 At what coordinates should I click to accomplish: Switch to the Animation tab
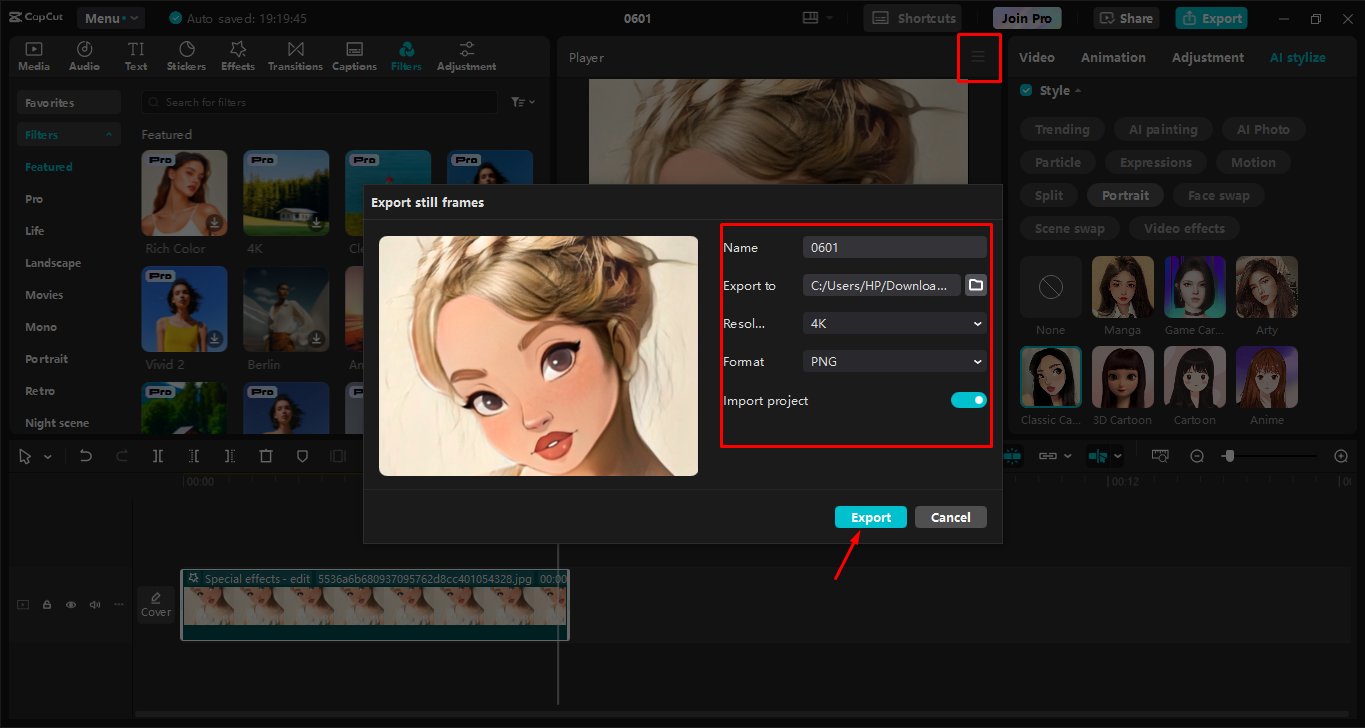1113,57
